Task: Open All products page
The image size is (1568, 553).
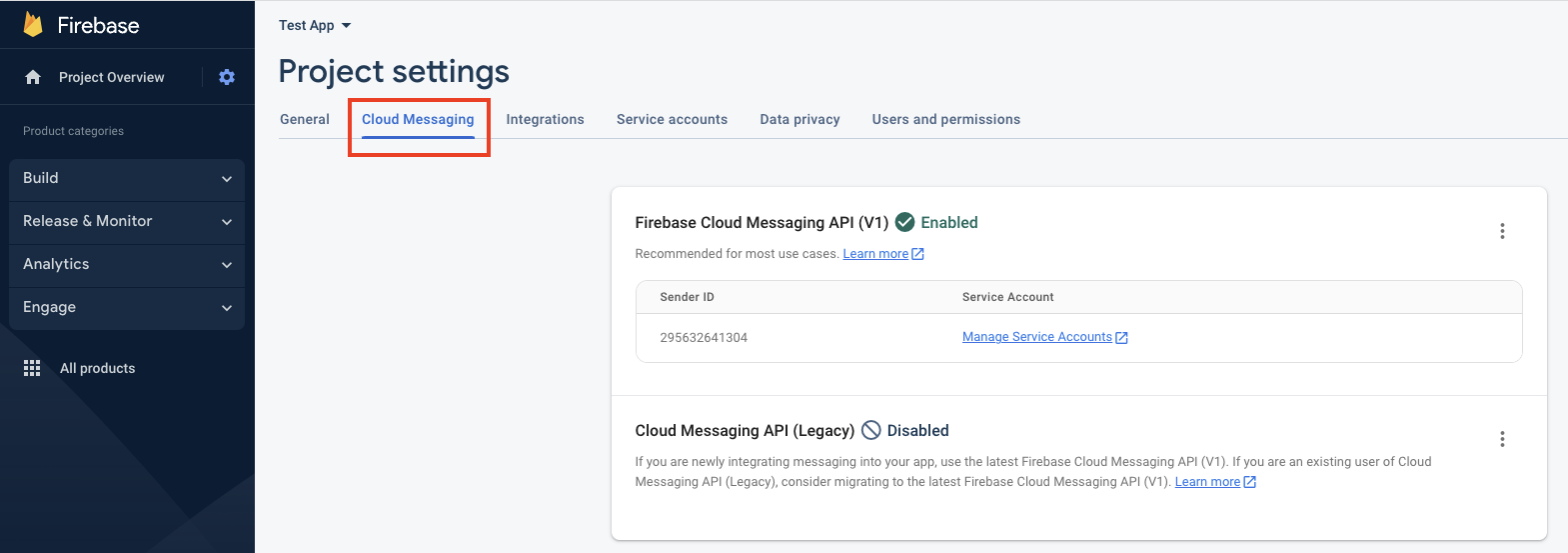Action: [x=97, y=368]
